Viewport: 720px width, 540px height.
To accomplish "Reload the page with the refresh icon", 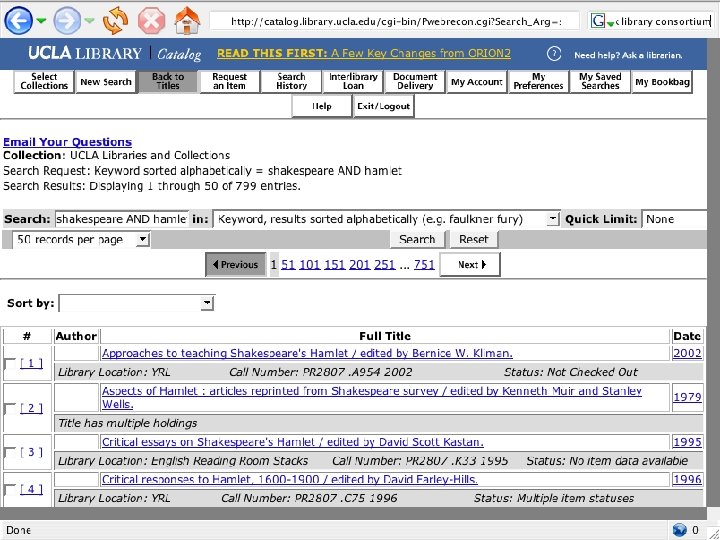I will coord(115,21).
